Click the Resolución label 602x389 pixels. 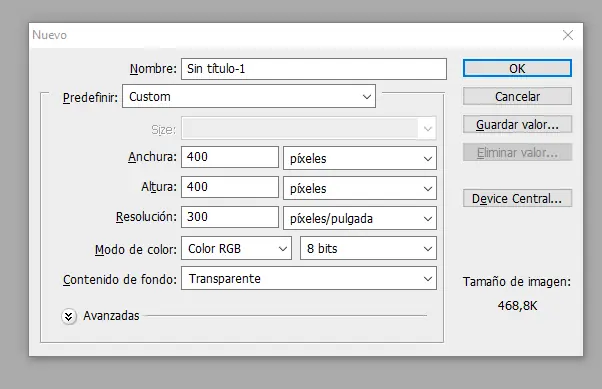(146, 217)
